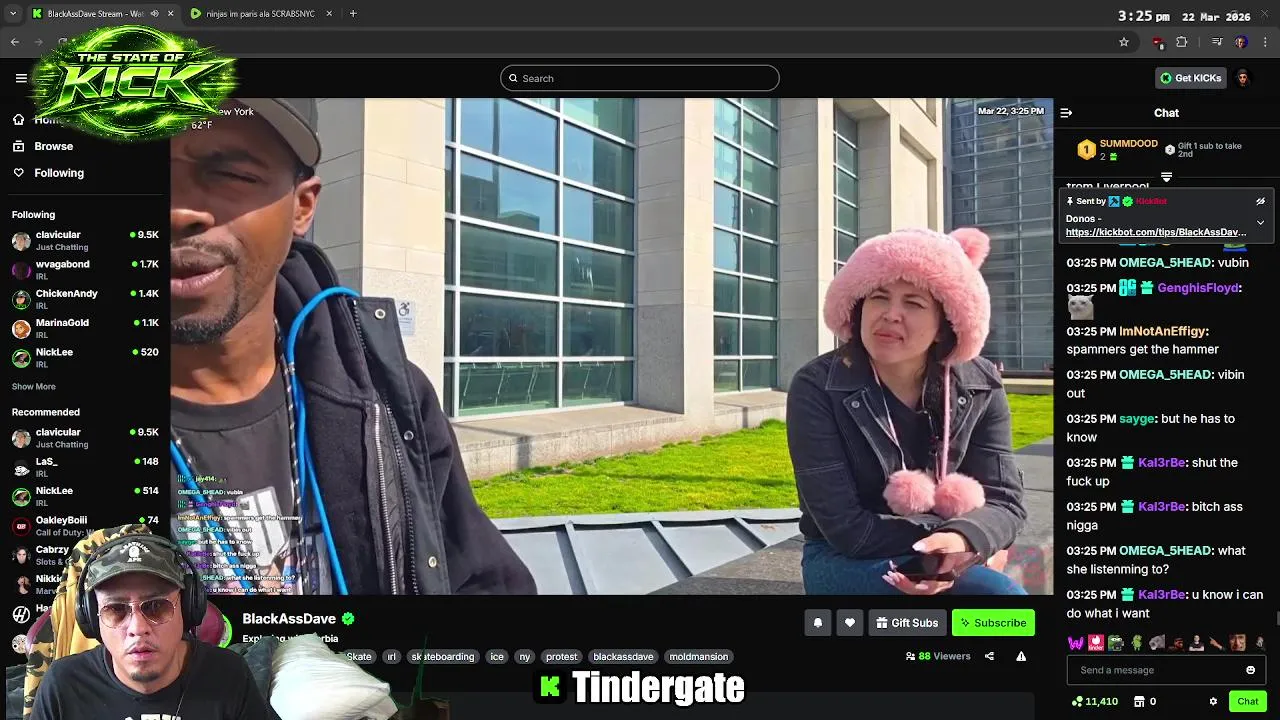Image resolution: width=1280 pixels, height=720 pixels.
Task: Insert the tinder emote
Action: [1096, 643]
